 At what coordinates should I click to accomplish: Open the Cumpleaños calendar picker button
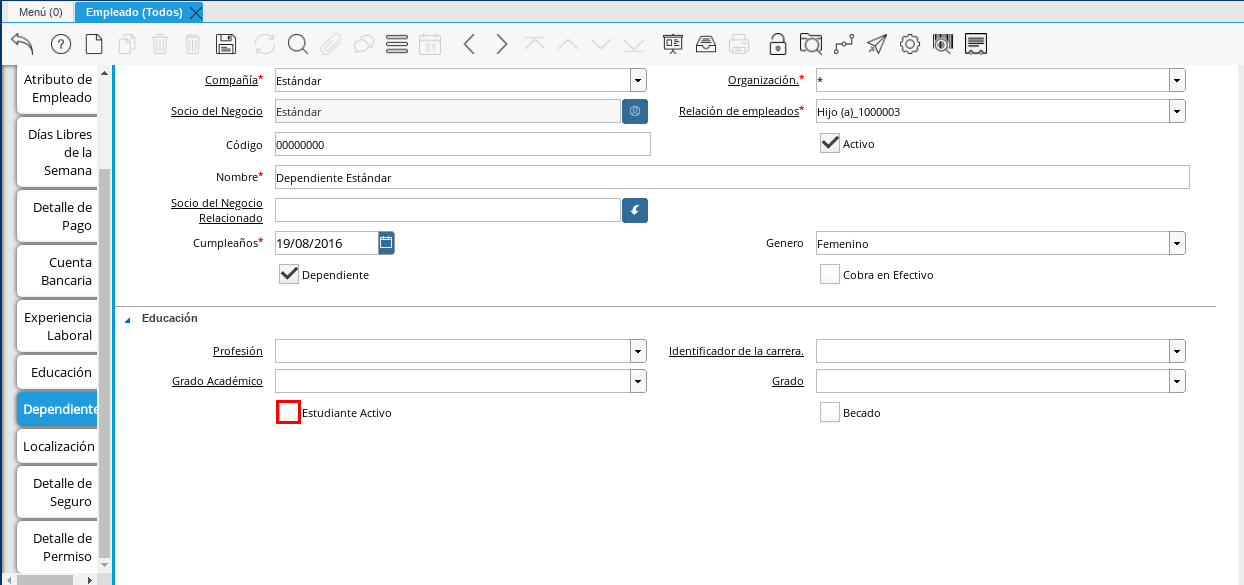click(386, 242)
